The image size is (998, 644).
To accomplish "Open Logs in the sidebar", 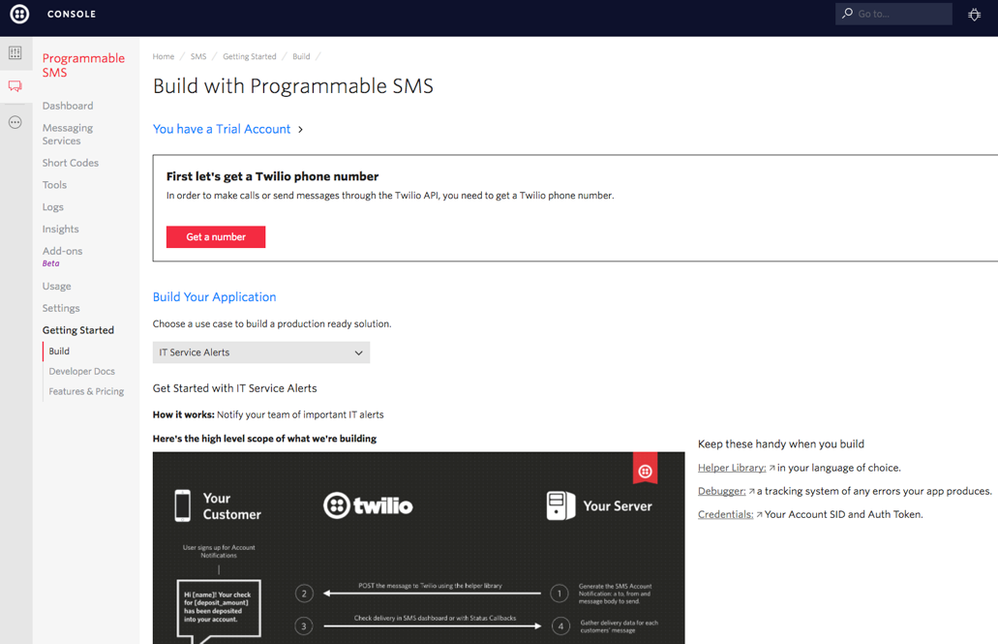I will point(53,207).
